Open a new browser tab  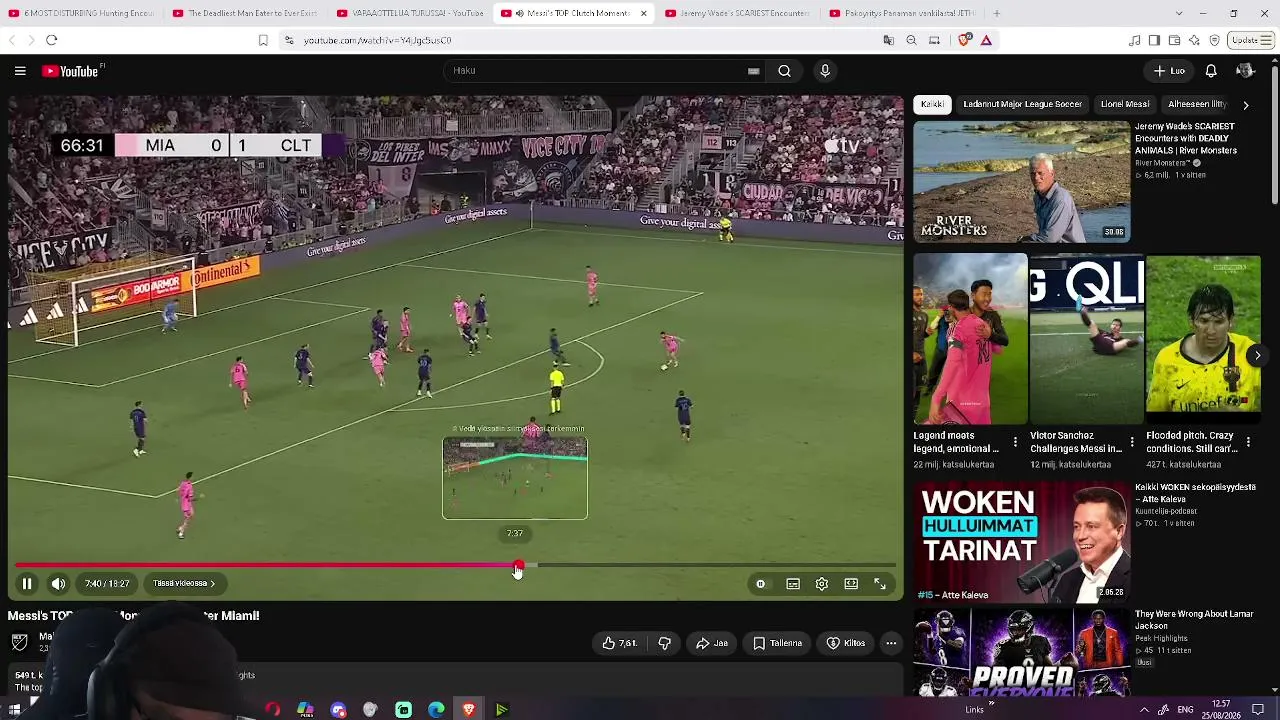point(996,14)
